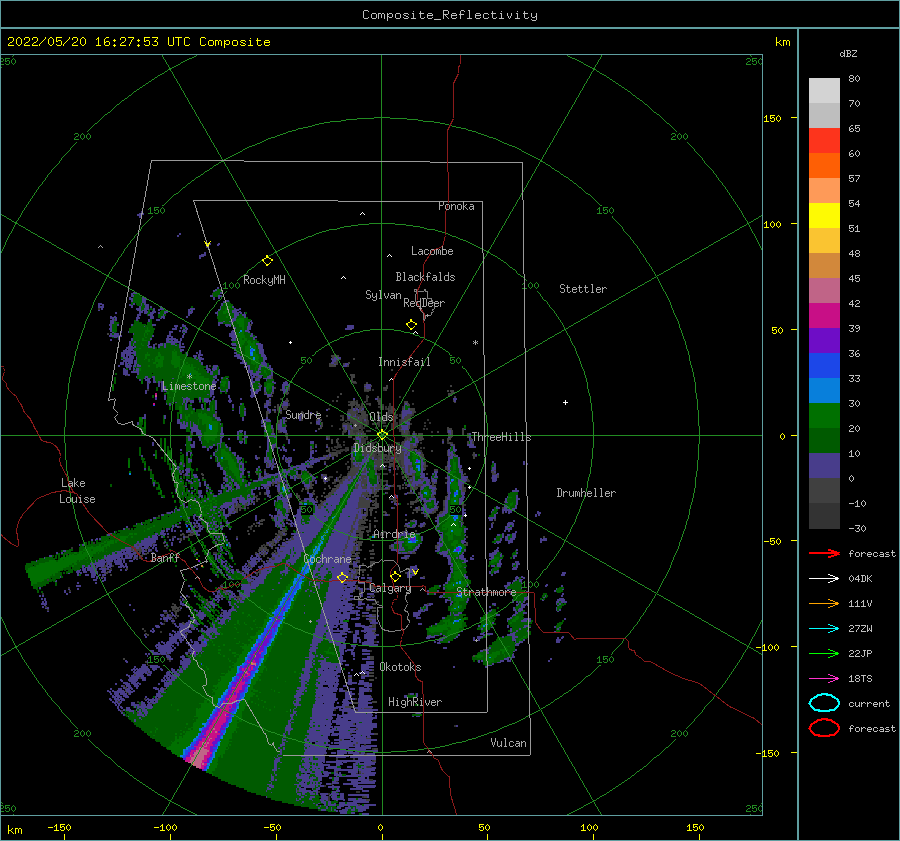Click the Ponoka city label

click(x=456, y=206)
